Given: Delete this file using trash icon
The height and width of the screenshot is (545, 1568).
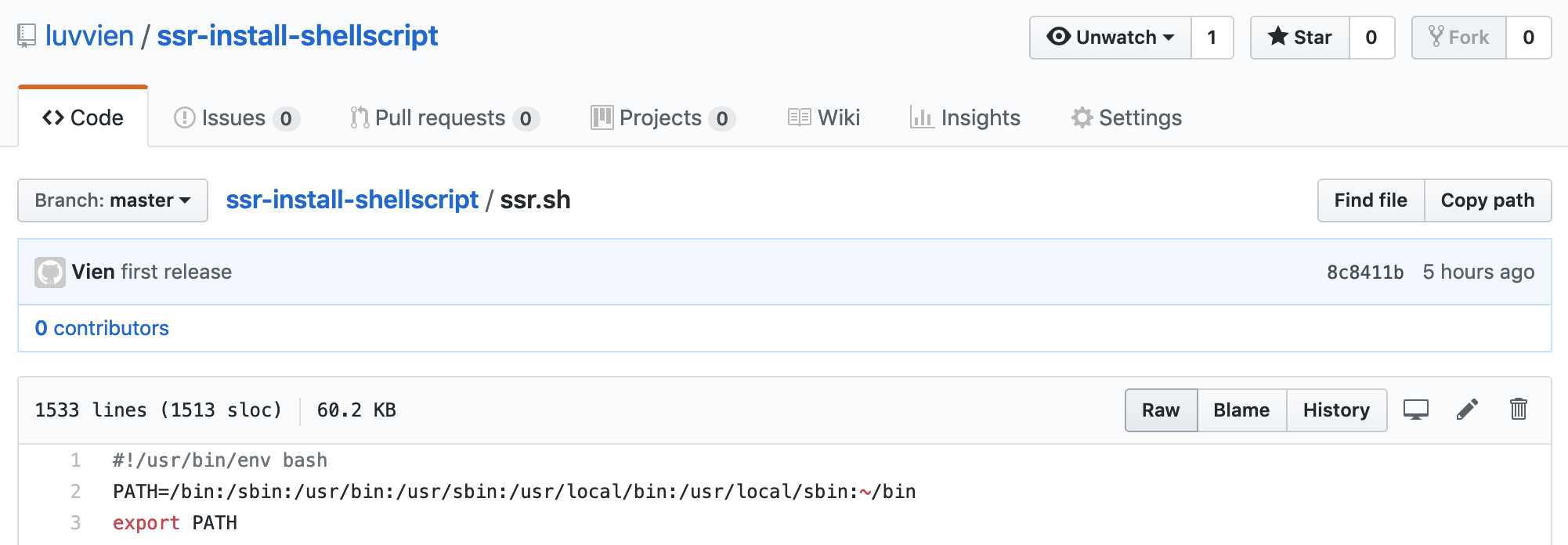Looking at the screenshot, I should click(1519, 409).
